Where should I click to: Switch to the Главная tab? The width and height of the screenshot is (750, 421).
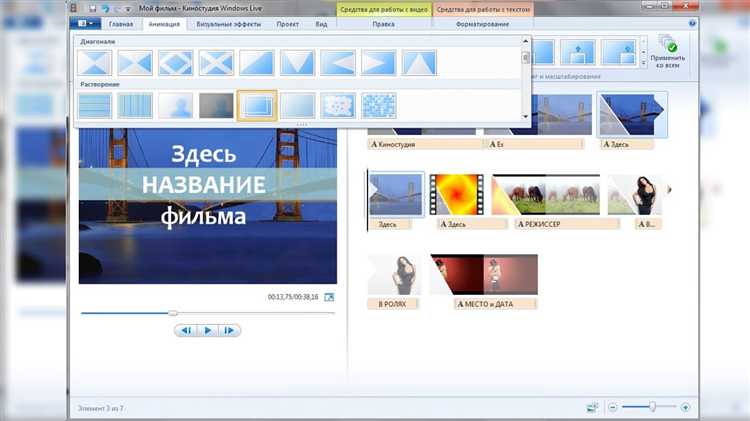click(x=121, y=22)
